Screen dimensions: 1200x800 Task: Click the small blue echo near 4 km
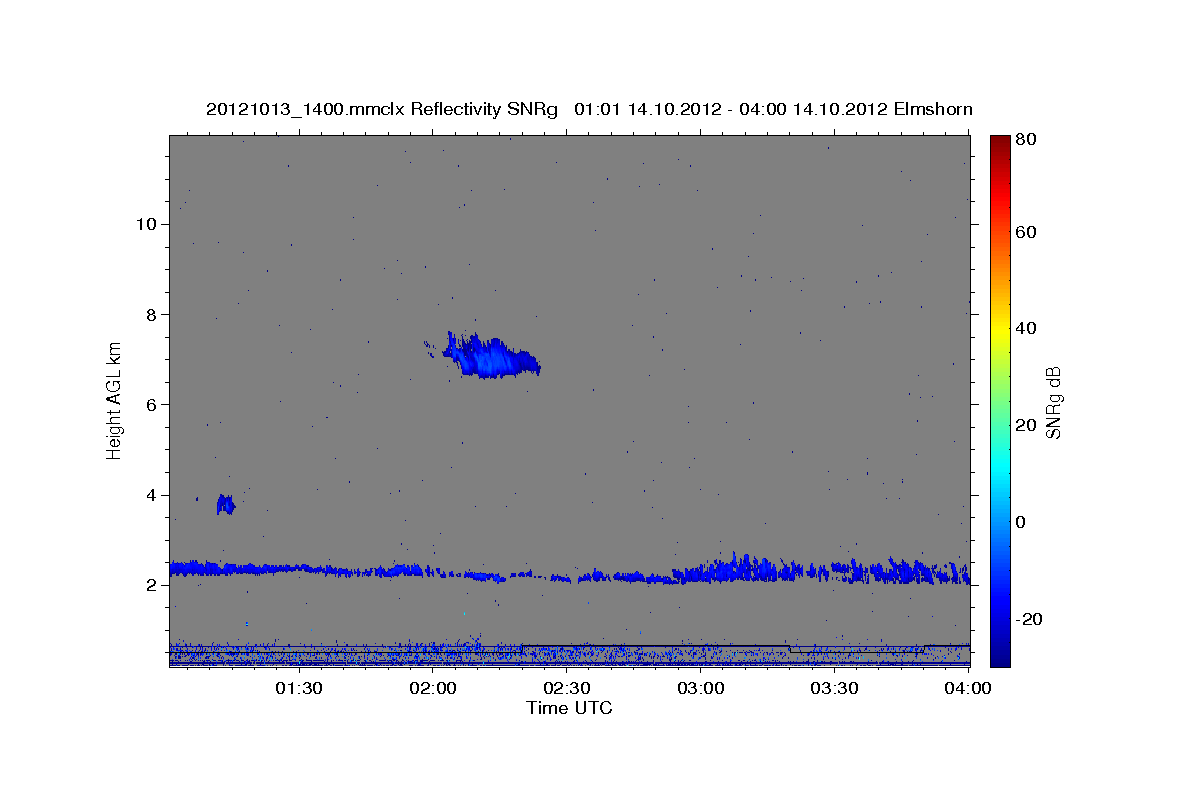pos(226,504)
